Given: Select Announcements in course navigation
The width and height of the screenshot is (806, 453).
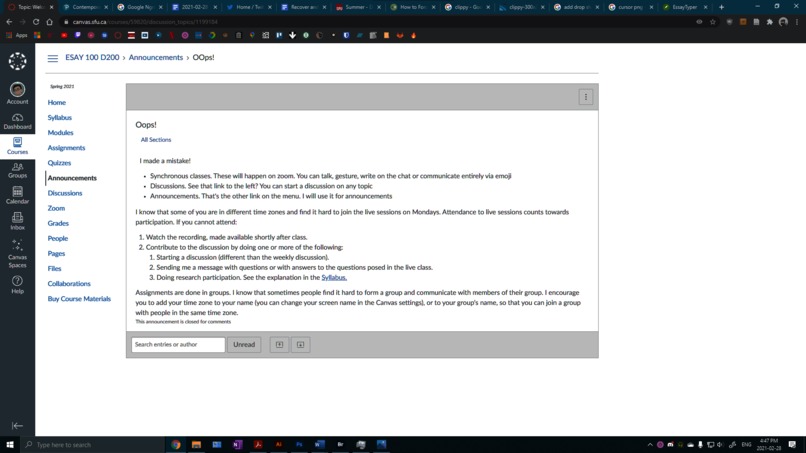Looking at the screenshot, I should click(x=72, y=178).
